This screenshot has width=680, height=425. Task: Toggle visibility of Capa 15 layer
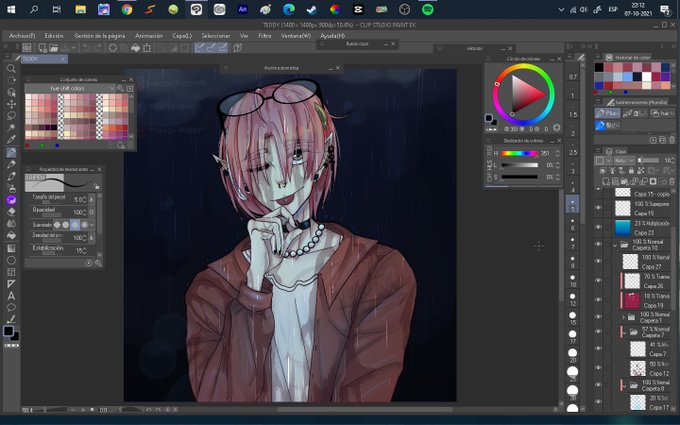599,208
